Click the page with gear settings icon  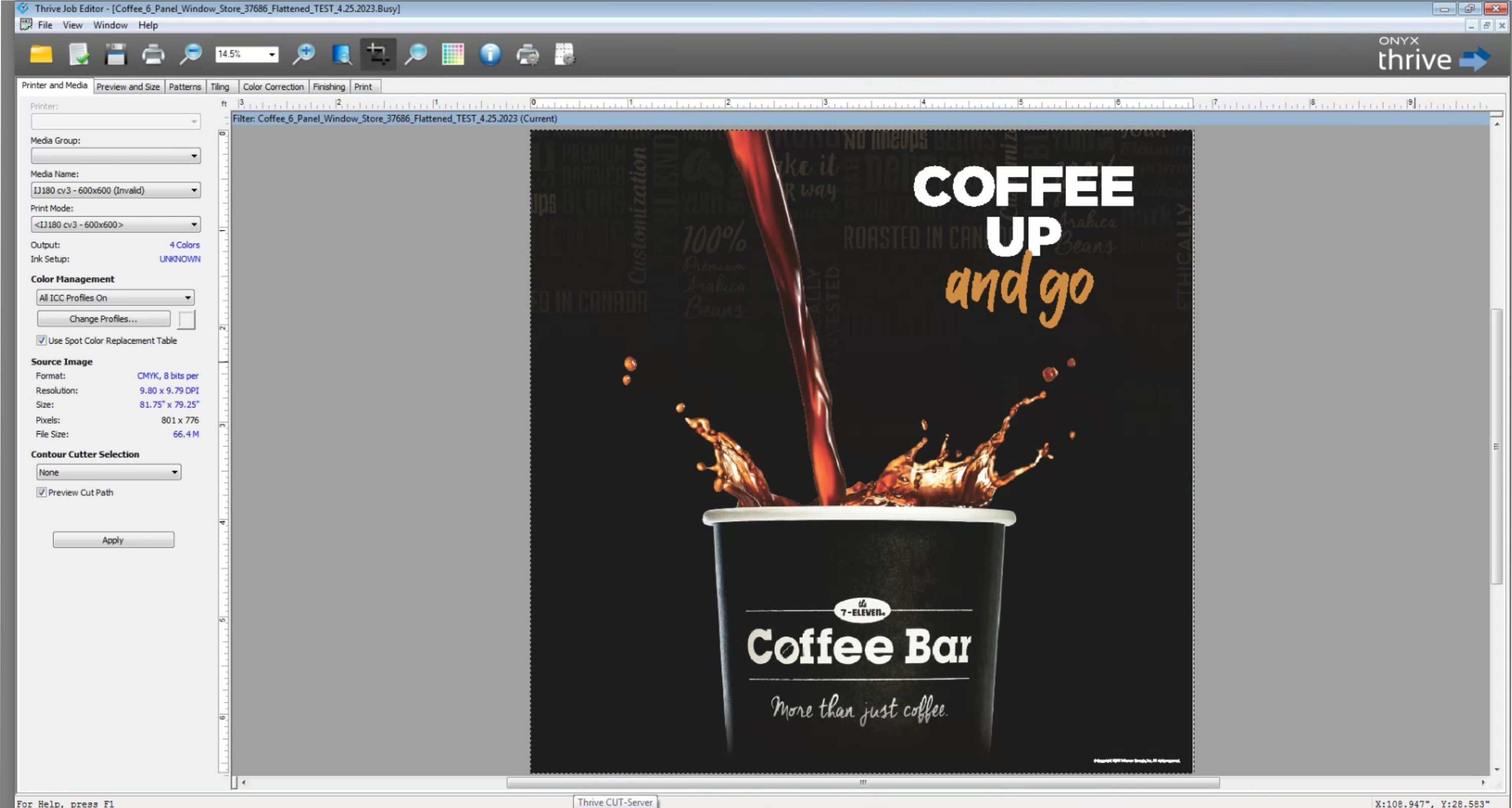point(564,55)
